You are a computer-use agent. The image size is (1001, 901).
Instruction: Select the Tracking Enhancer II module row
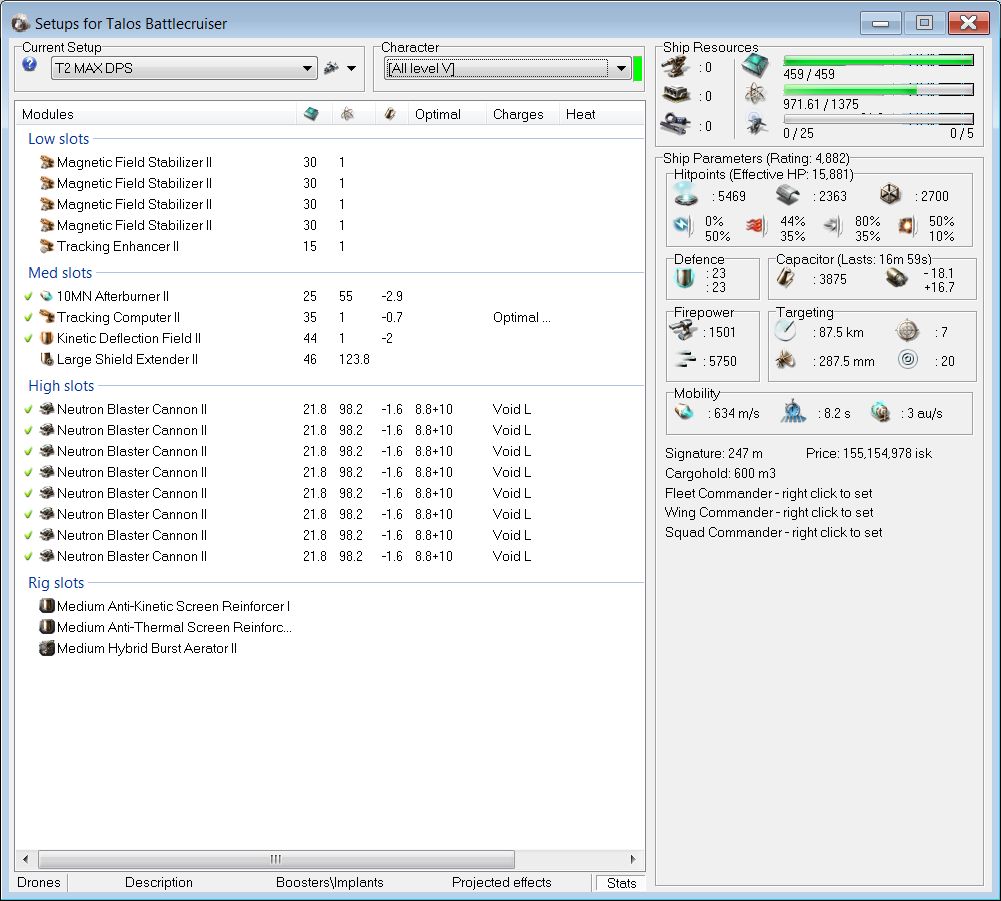coord(329,246)
